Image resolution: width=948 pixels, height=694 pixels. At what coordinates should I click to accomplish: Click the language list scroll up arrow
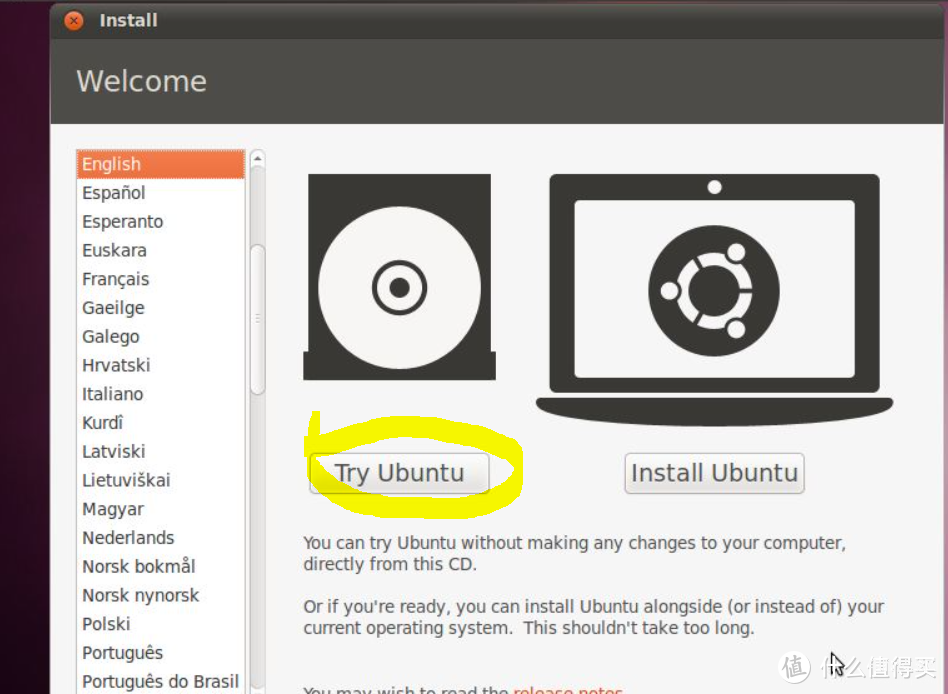(258, 159)
